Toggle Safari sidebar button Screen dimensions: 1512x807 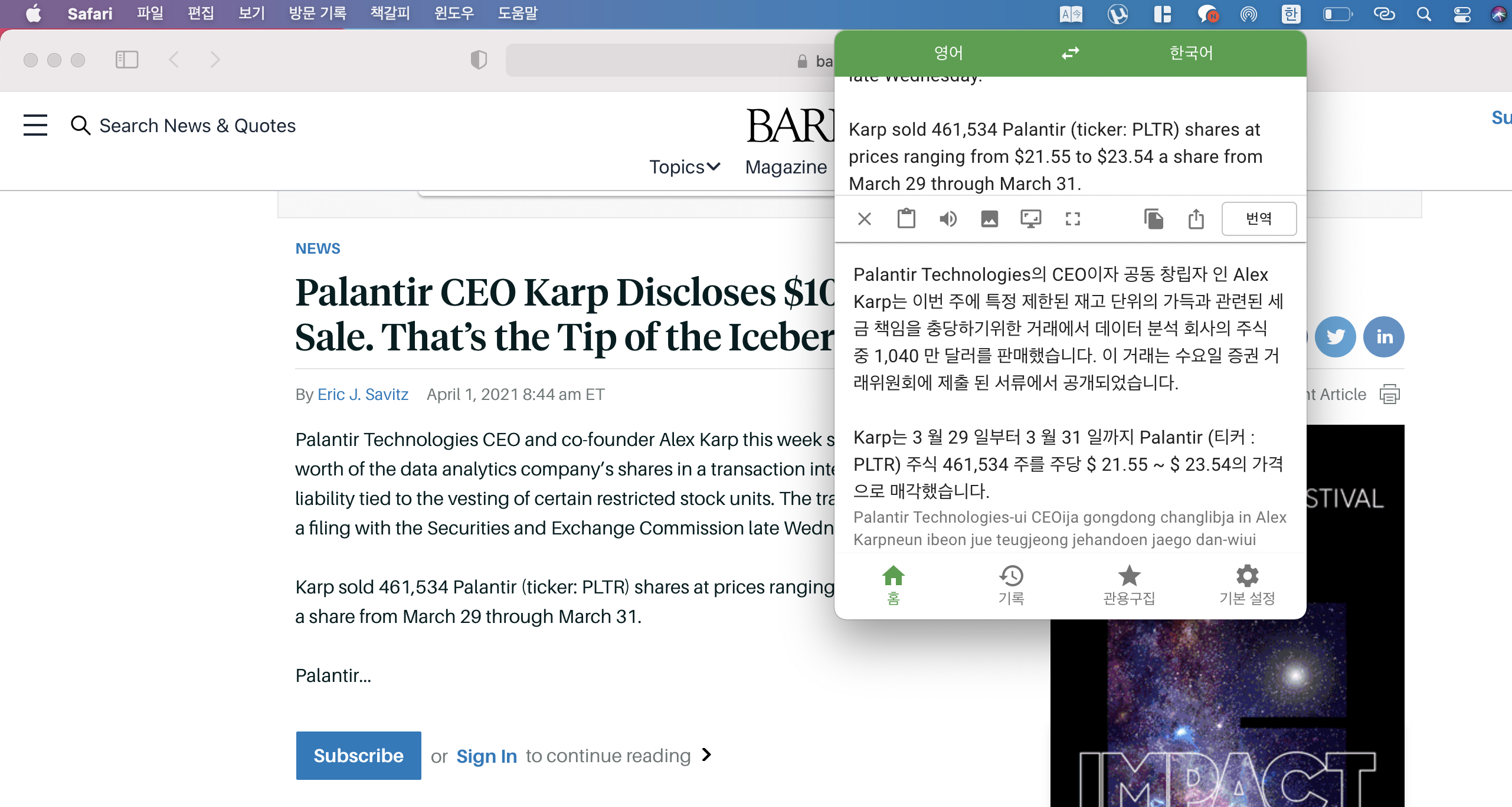point(127,60)
